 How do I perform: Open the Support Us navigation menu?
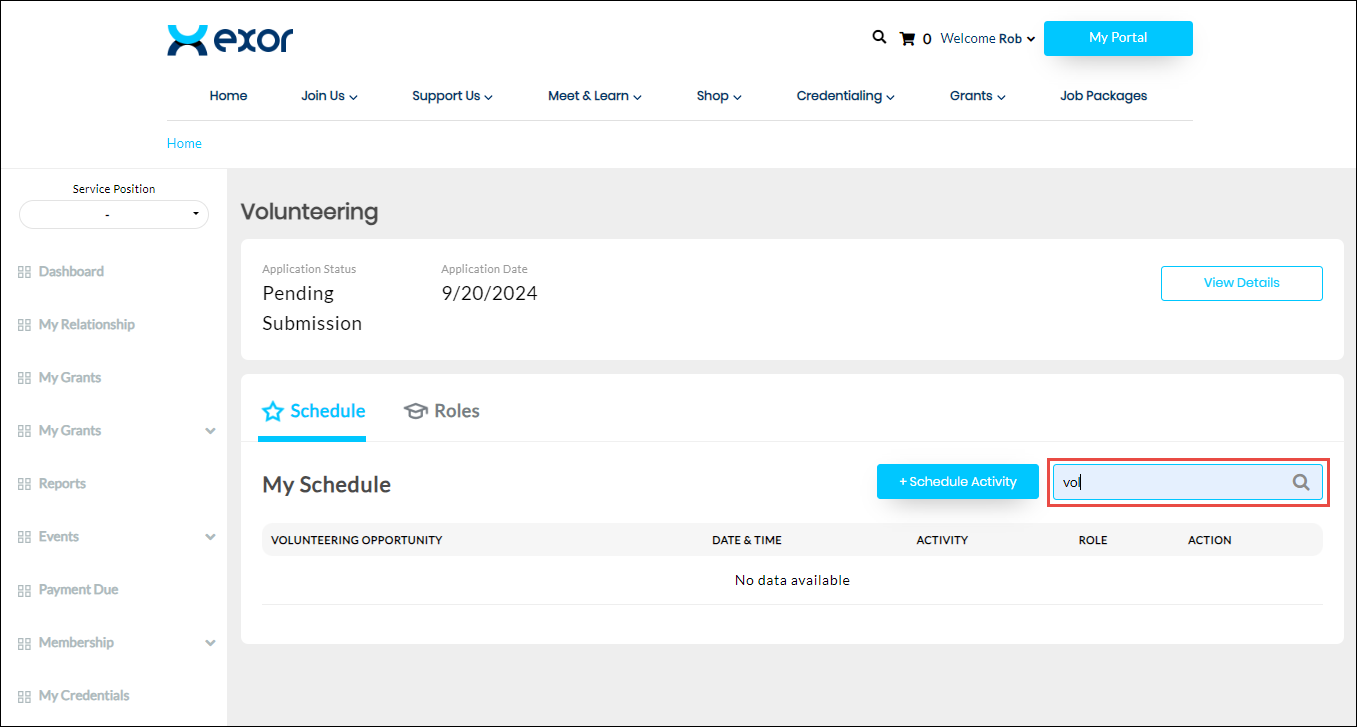pos(452,96)
